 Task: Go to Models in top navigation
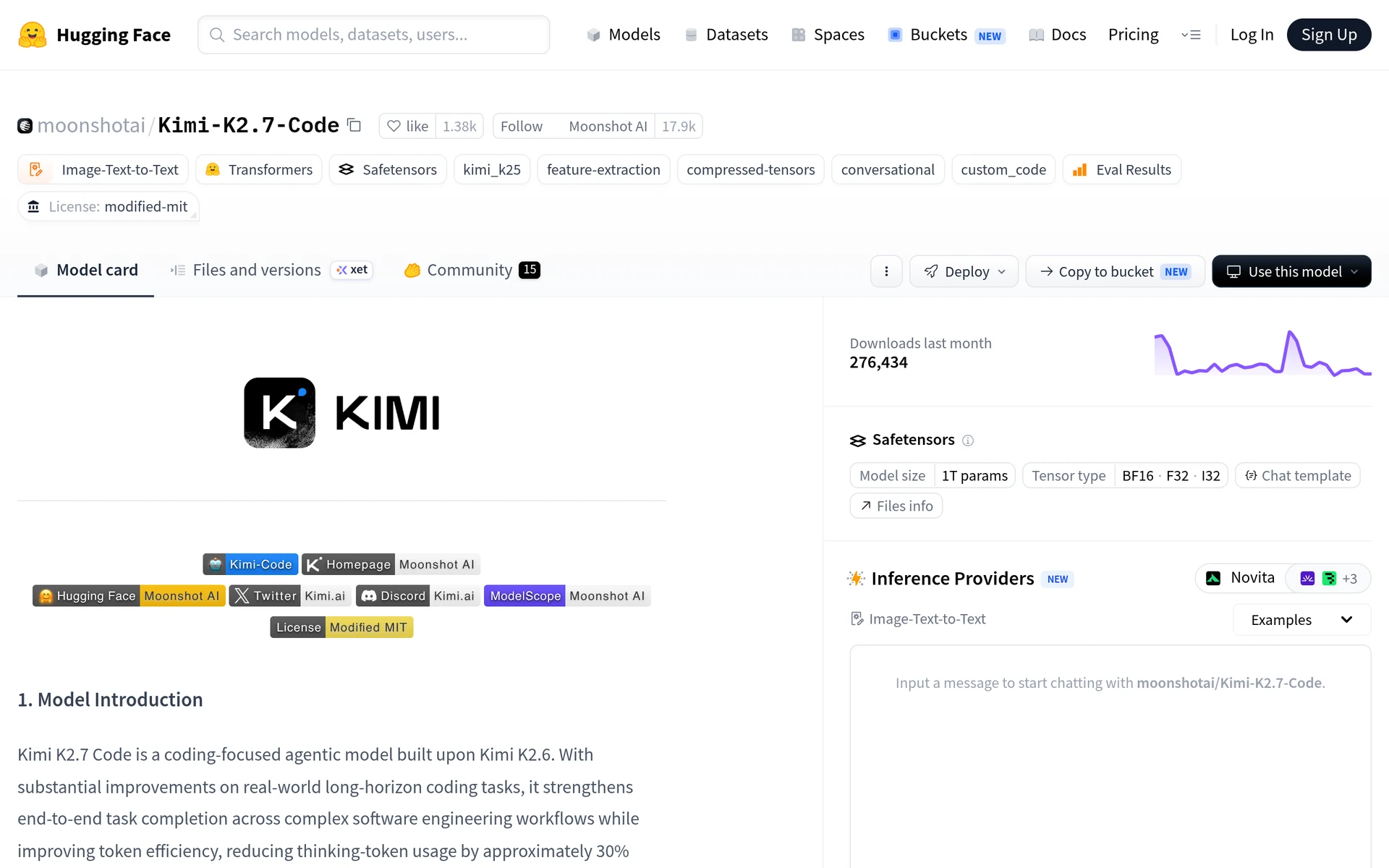pos(623,35)
